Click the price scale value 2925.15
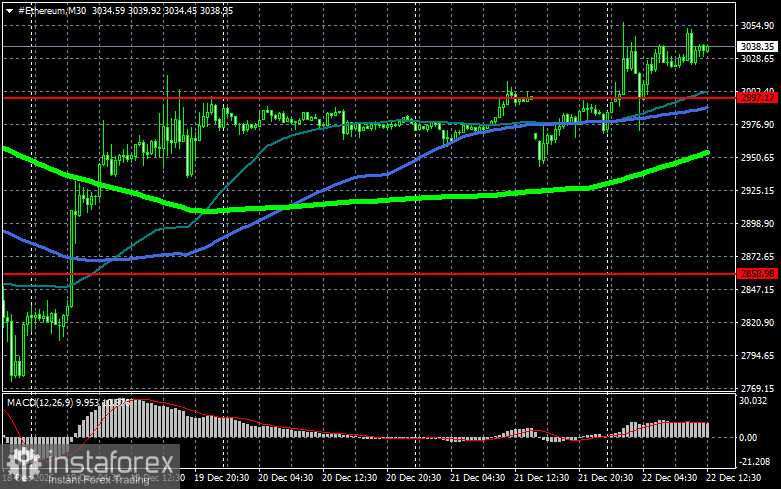This screenshot has width=781, height=489. tap(757, 190)
